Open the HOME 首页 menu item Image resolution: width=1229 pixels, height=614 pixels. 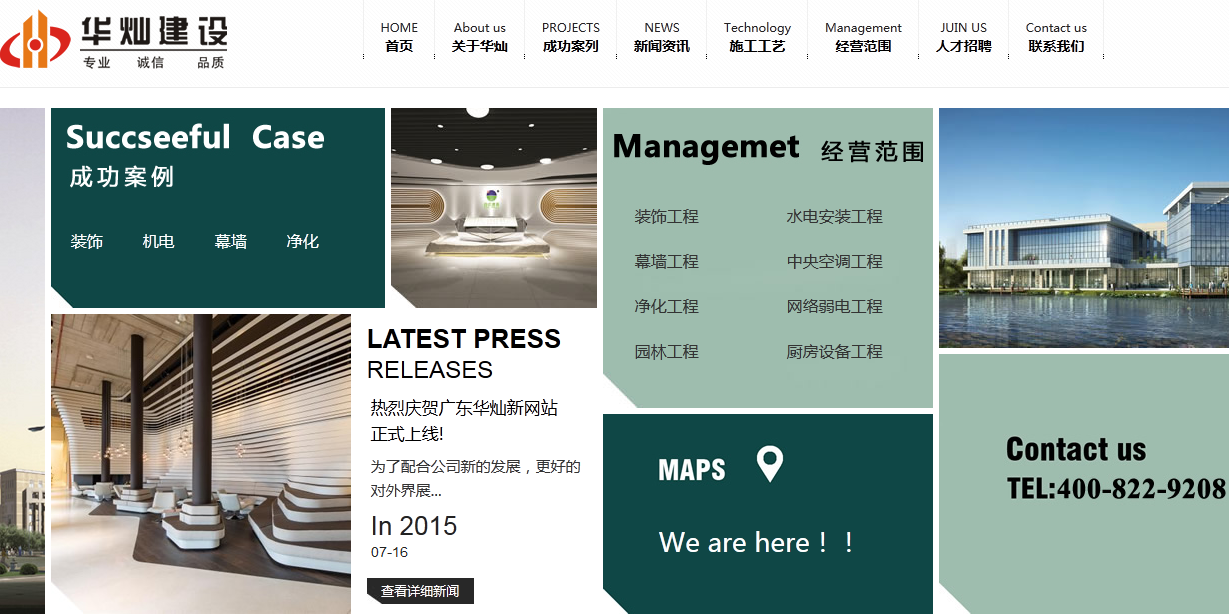pyautogui.click(x=399, y=37)
